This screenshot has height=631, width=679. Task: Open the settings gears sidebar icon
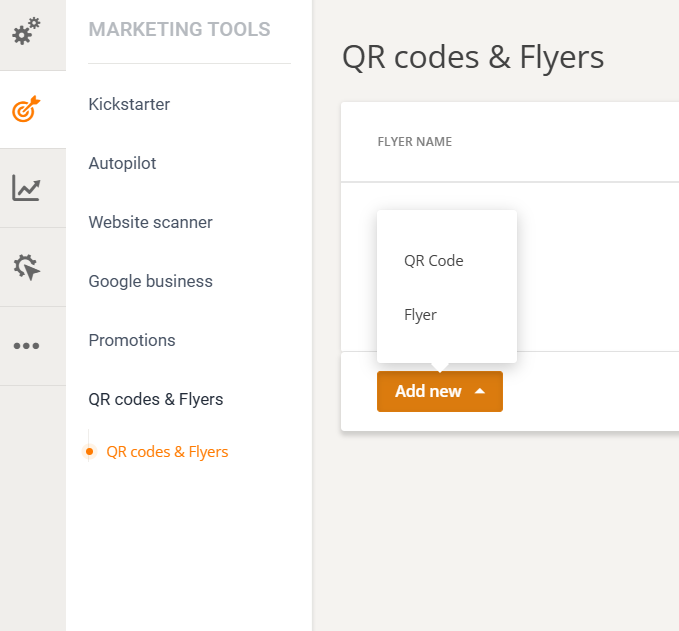click(x=26, y=32)
